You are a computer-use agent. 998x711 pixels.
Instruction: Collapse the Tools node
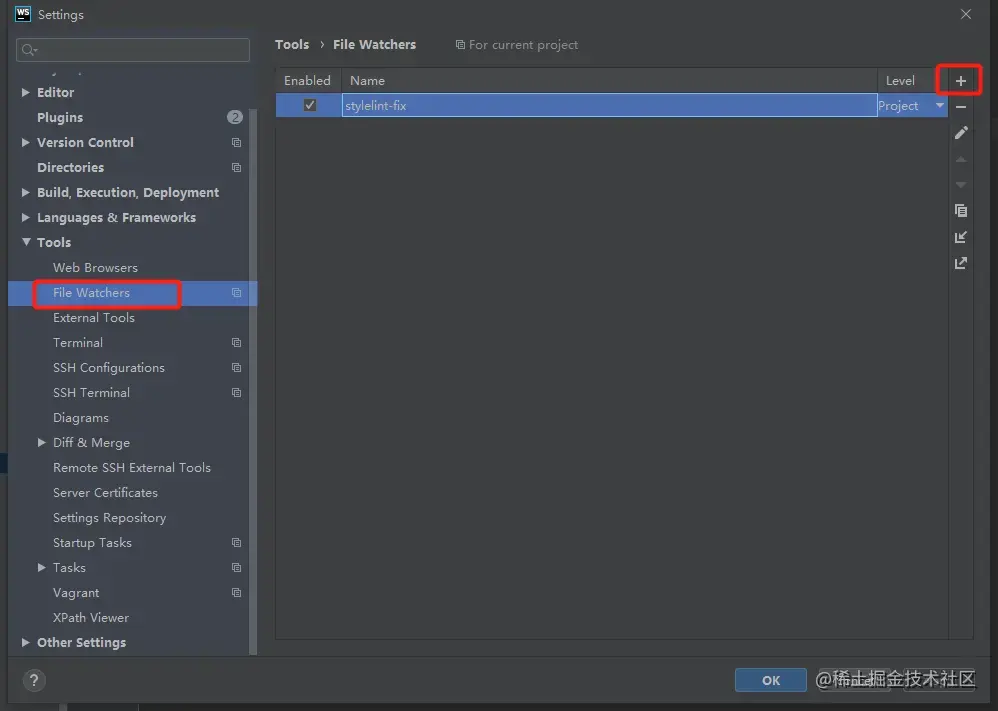tap(26, 242)
